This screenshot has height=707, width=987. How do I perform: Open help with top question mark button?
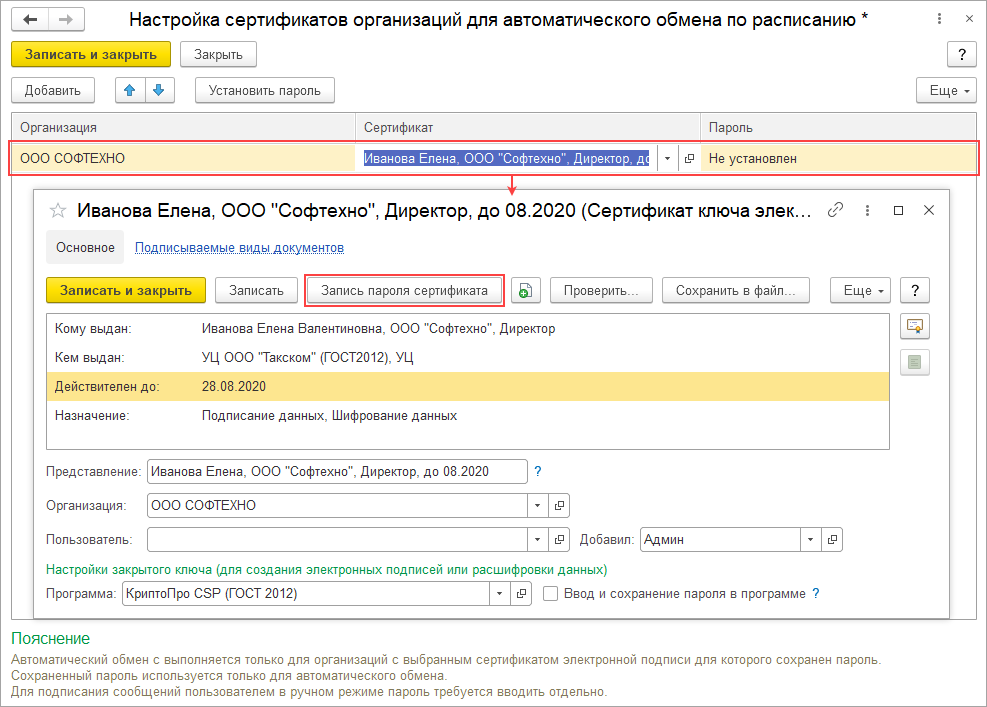coord(961,54)
